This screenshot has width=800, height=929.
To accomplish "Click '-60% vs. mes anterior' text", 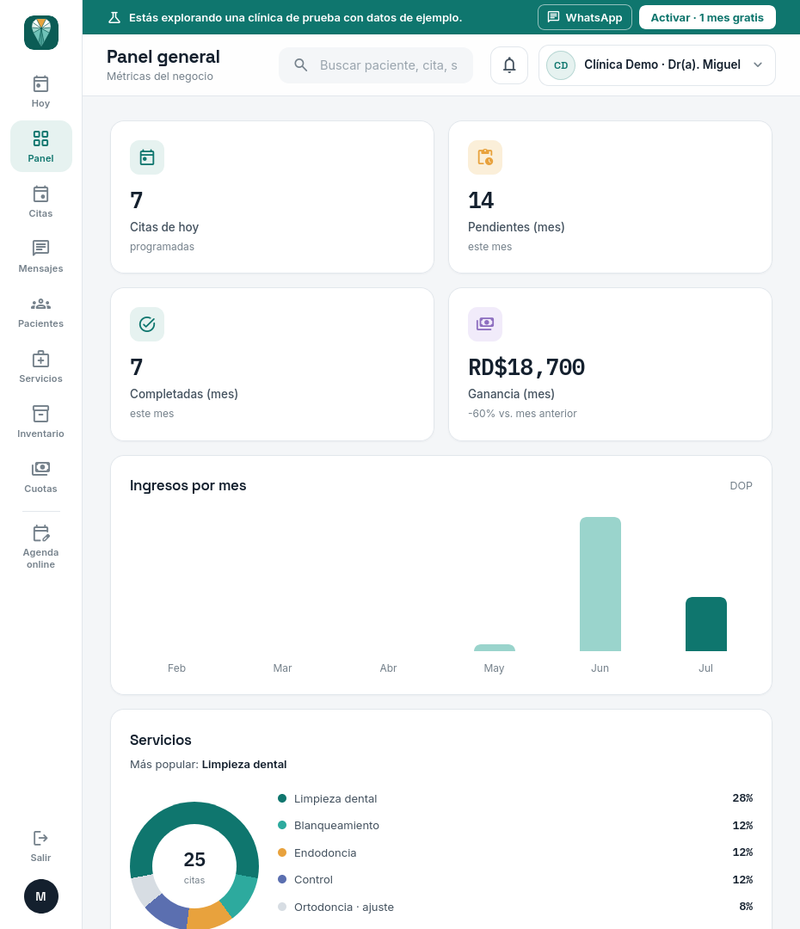I will (522, 414).
